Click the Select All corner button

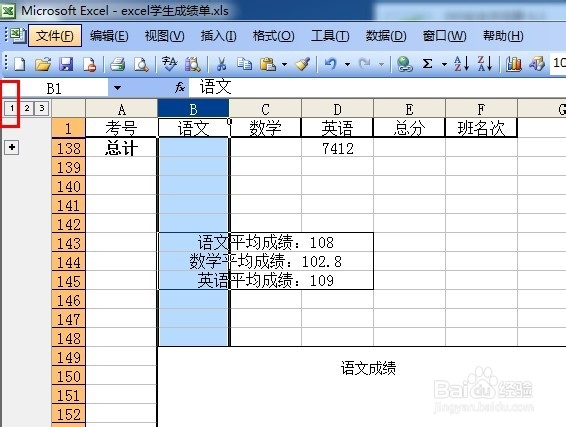tap(69, 108)
